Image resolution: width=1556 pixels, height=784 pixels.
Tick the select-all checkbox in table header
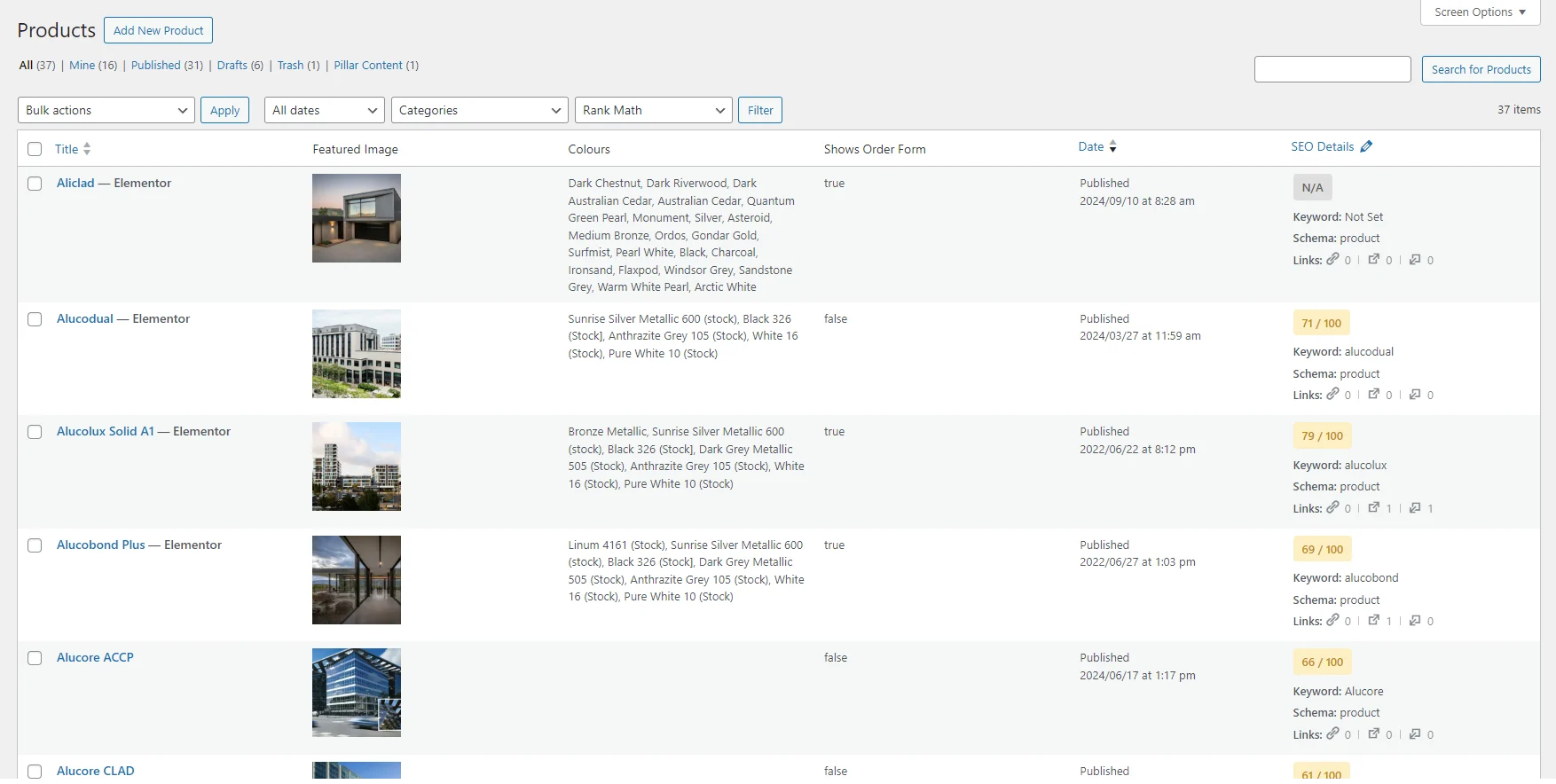pyautogui.click(x=35, y=149)
